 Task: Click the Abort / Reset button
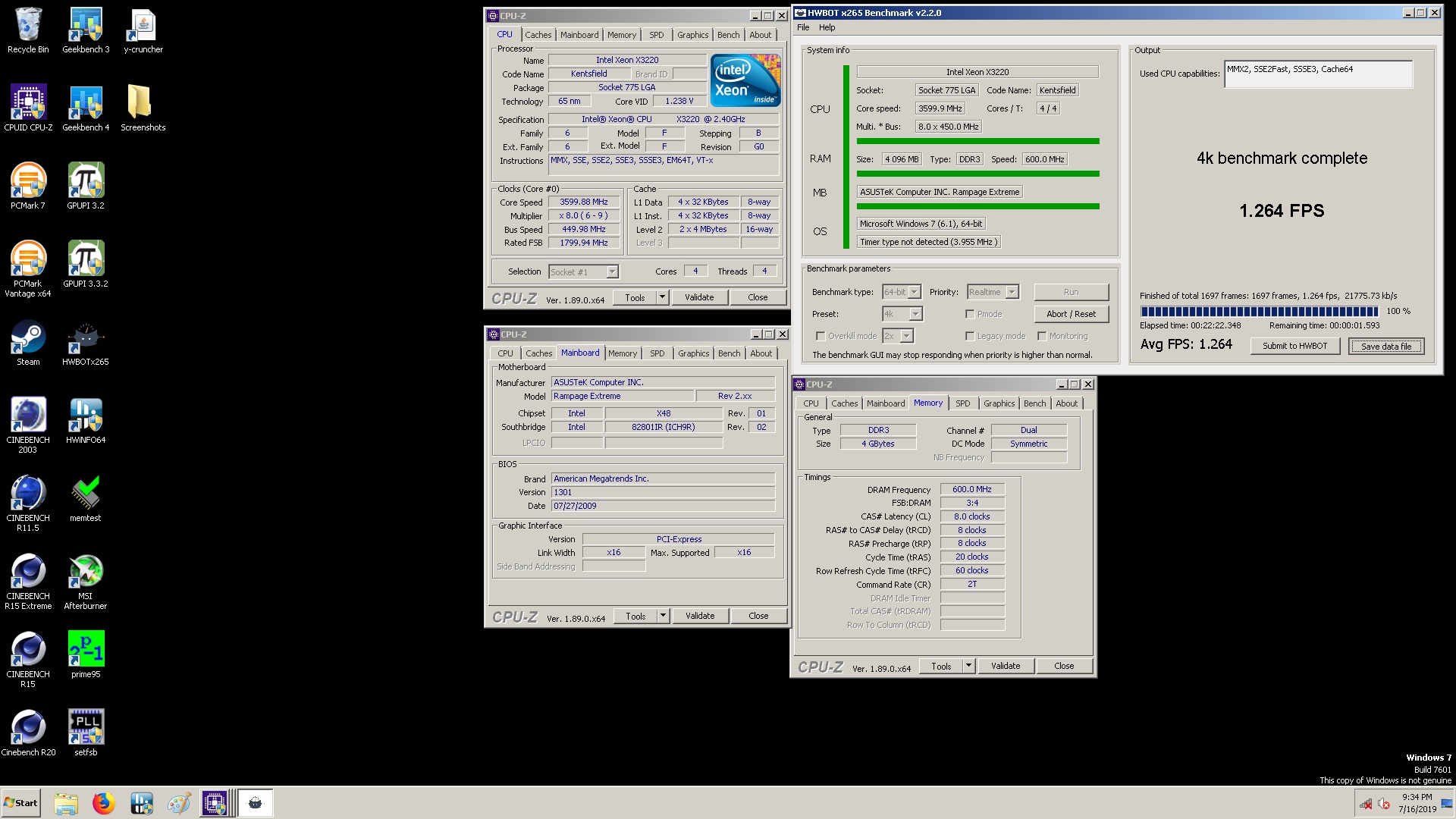(1071, 314)
